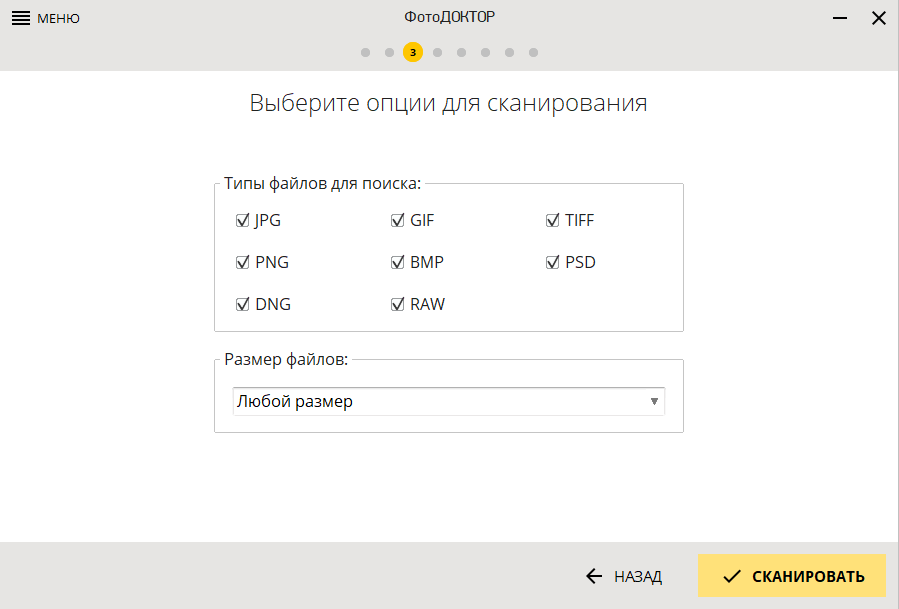Open the hamburger menu icon

20,17
